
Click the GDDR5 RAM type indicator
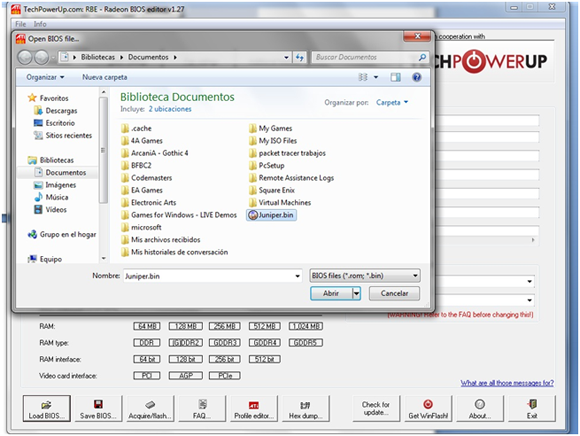coord(306,343)
